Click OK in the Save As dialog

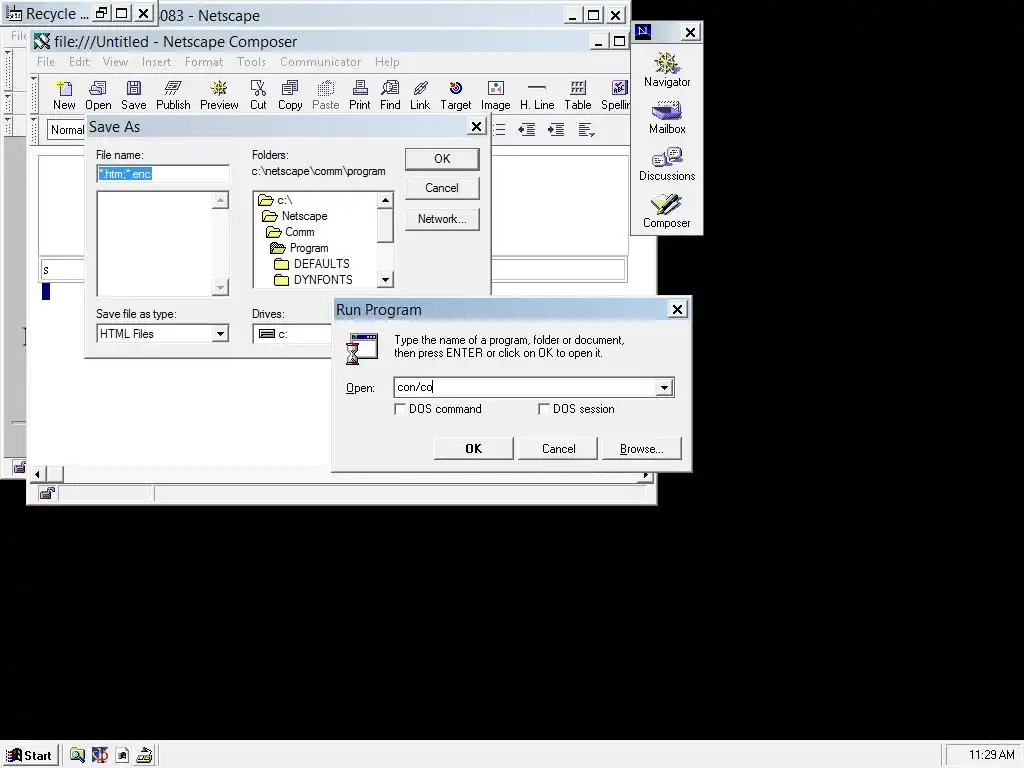(x=442, y=159)
